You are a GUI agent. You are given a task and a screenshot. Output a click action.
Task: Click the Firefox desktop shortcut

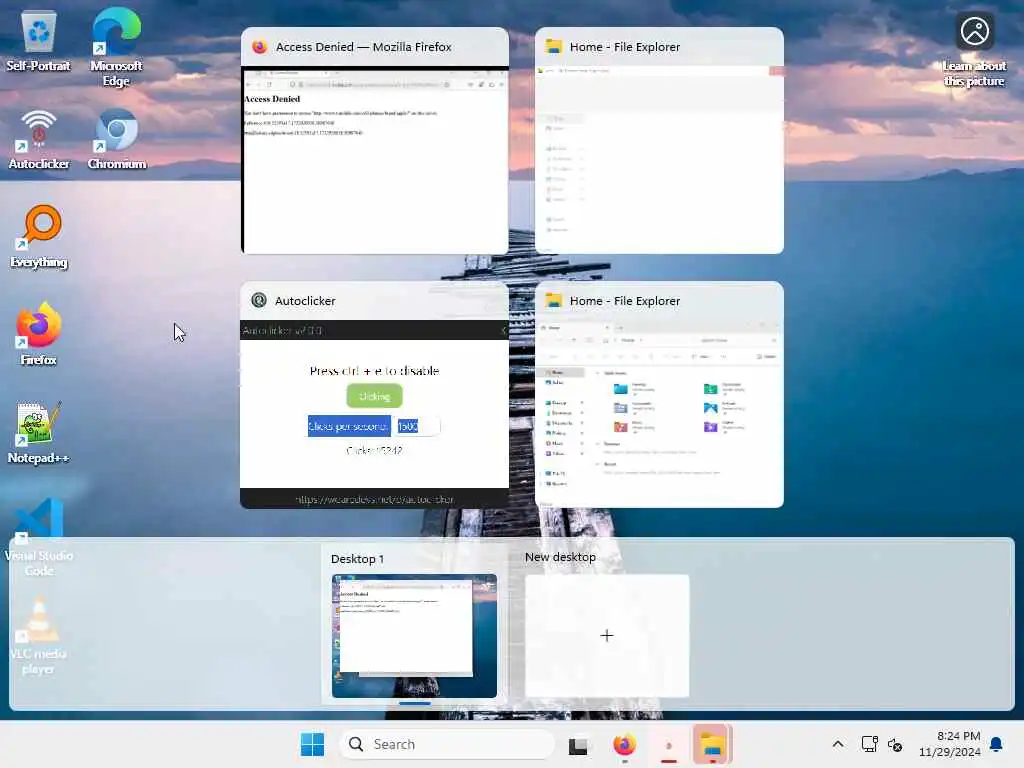pos(39,334)
